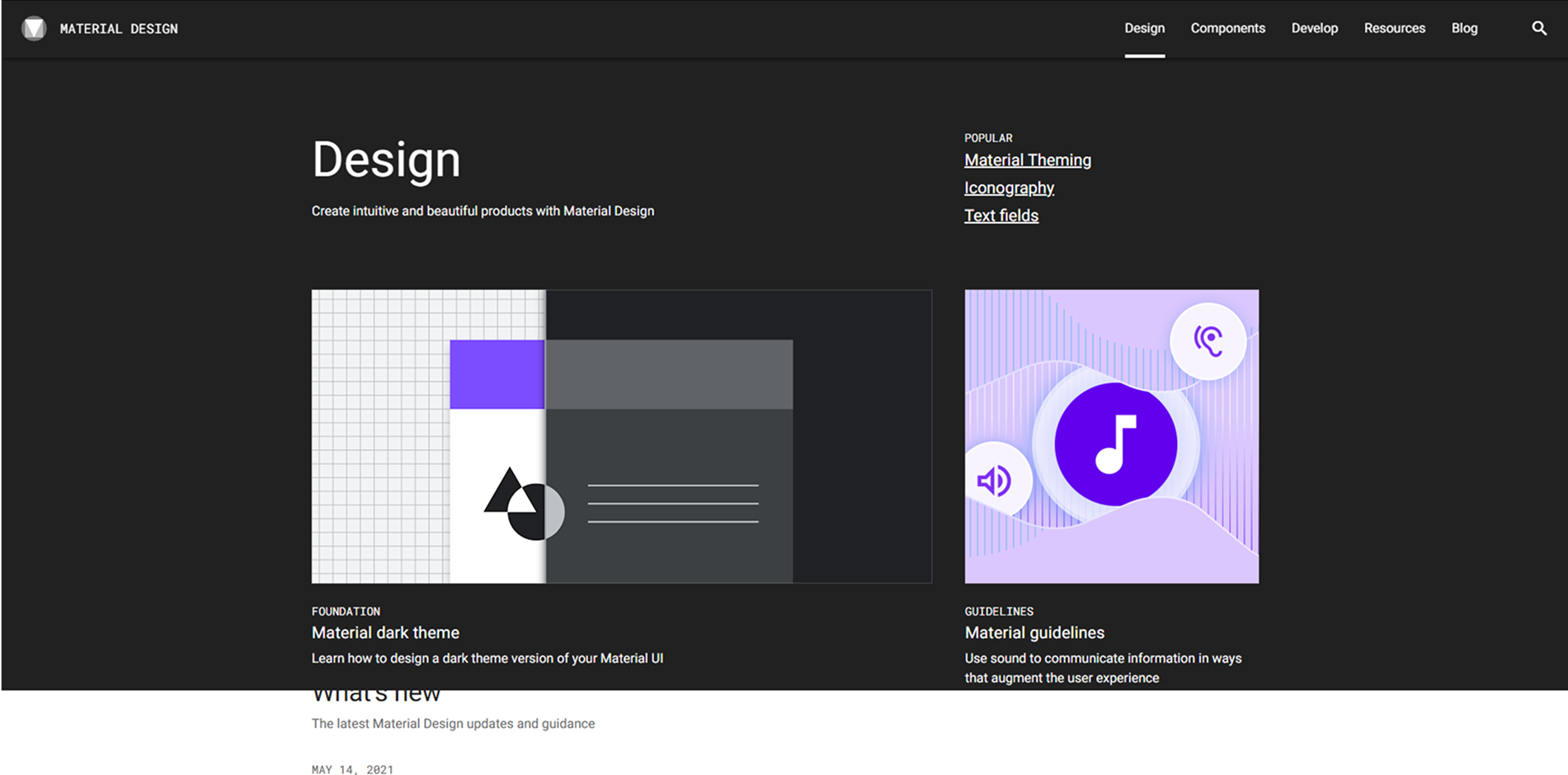Click the POPULAR heading label
Viewport: 1568px width, 775px height.
988,138
